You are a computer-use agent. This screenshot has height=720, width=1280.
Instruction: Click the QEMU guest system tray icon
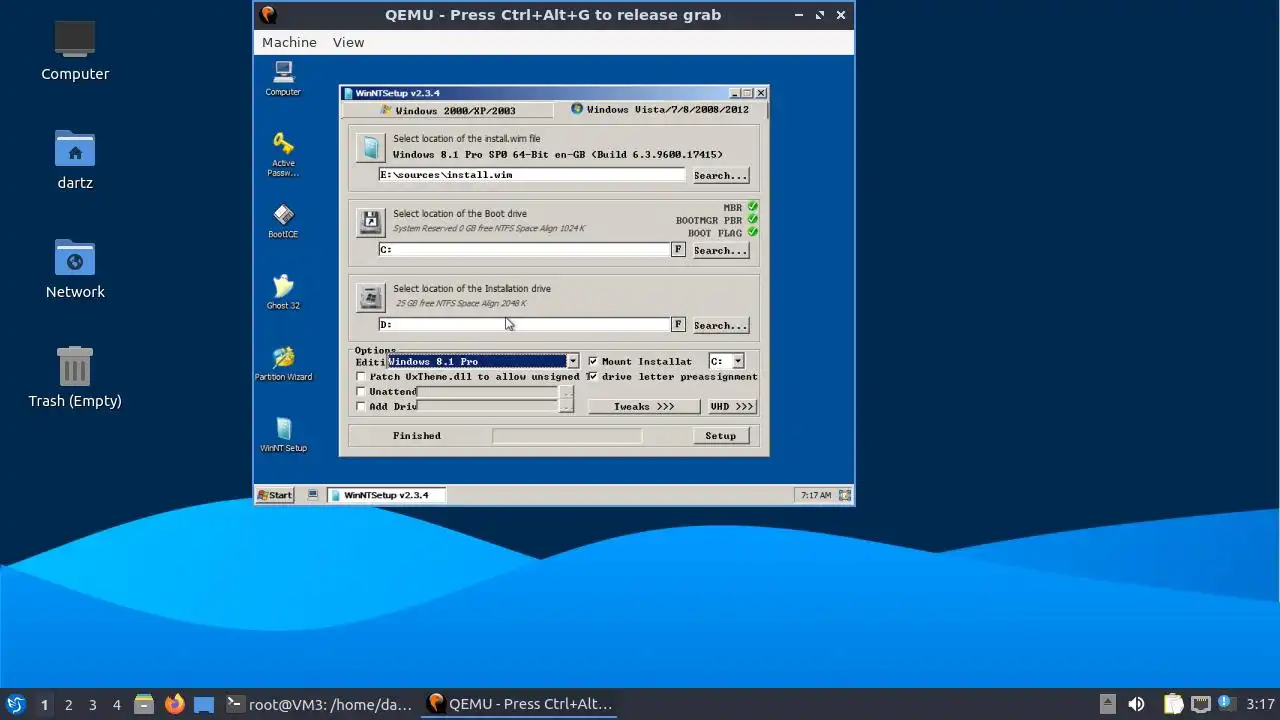pos(845,495)
